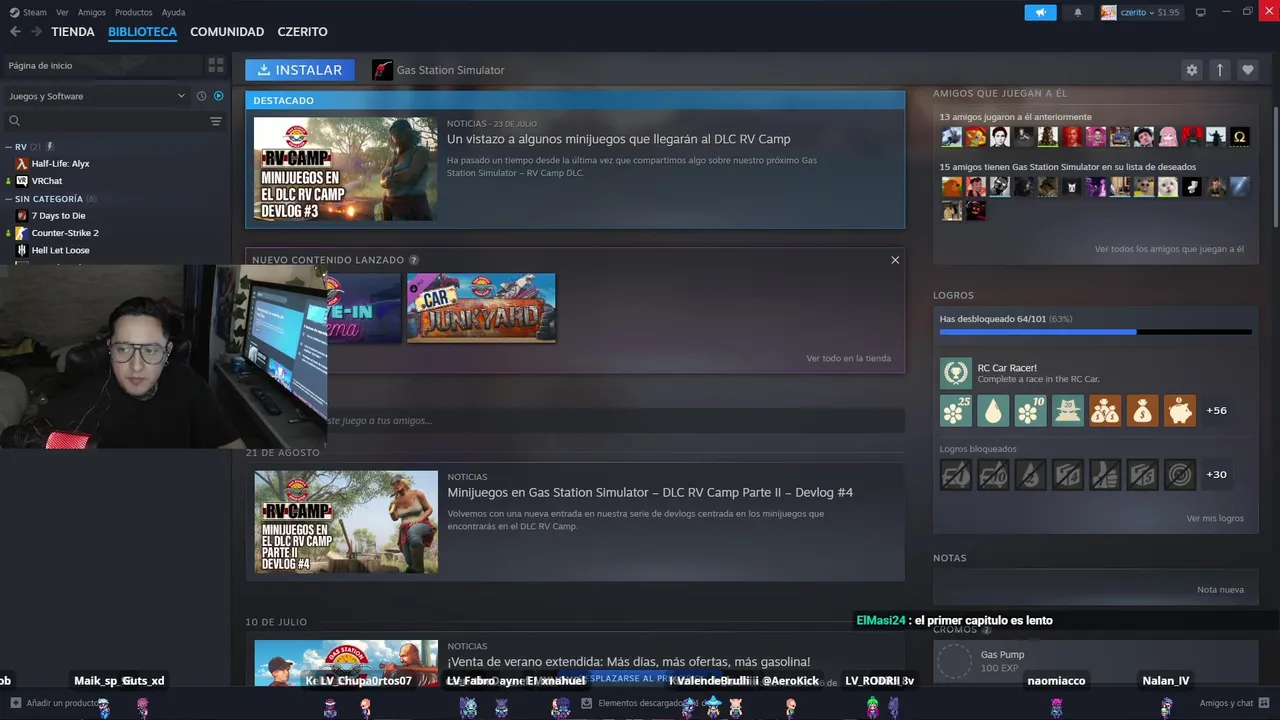The height and width of the screenshot is (720, 1280).
Task: Create a Nota nueva
Action: click(x=1220, y=590)
